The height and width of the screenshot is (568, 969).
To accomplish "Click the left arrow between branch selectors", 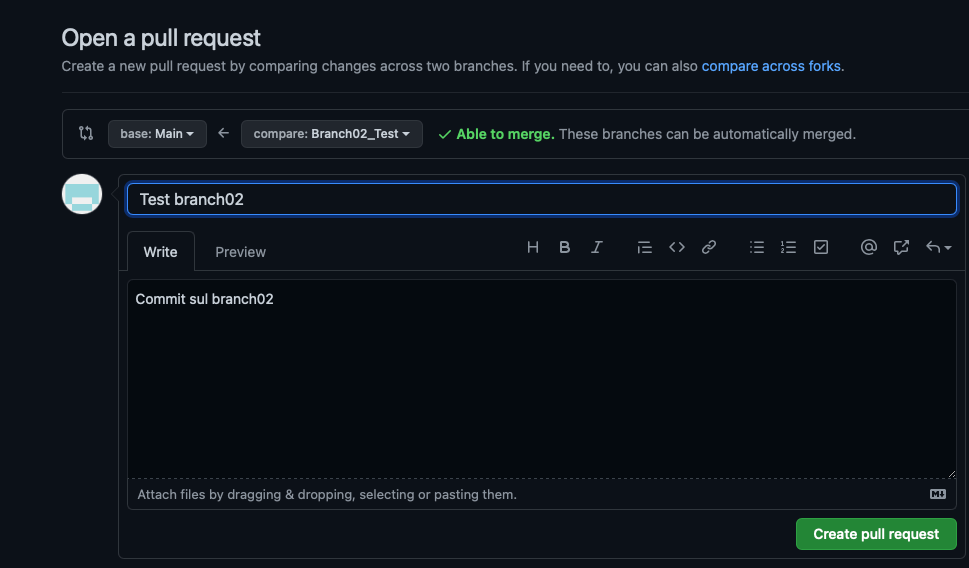I will coord(223,133).
